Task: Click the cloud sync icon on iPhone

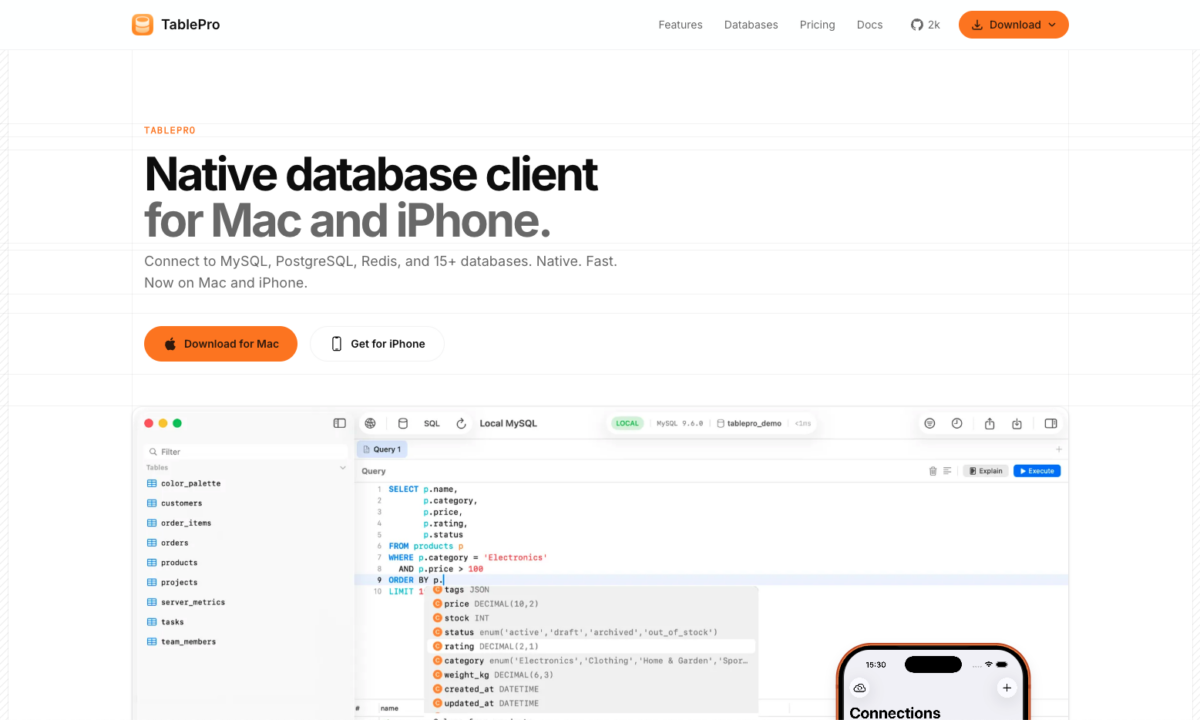Action: [859, 688]
